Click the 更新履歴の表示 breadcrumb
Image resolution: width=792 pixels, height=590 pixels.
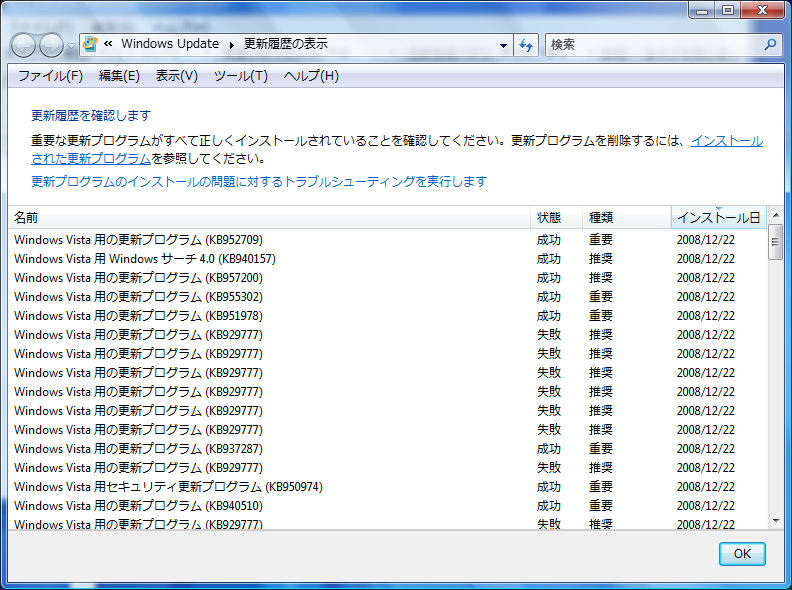pyautogui.click(x=286, y=44)
